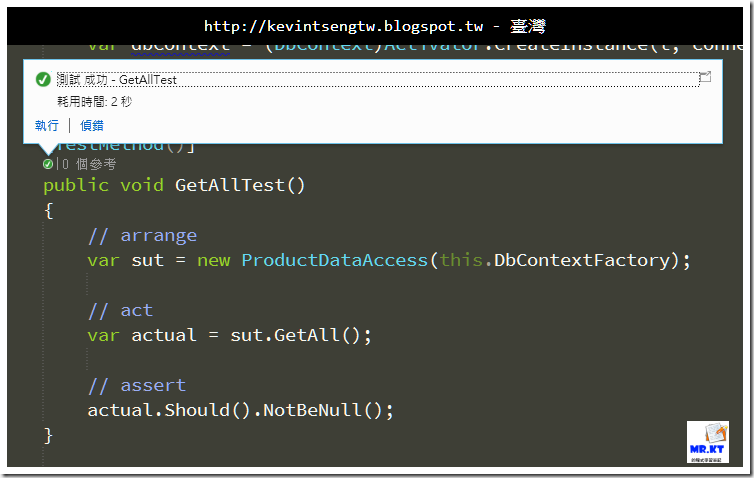Click the Should() method call
This screenshot has width=754, height=478.
click(x=207, y=410)
